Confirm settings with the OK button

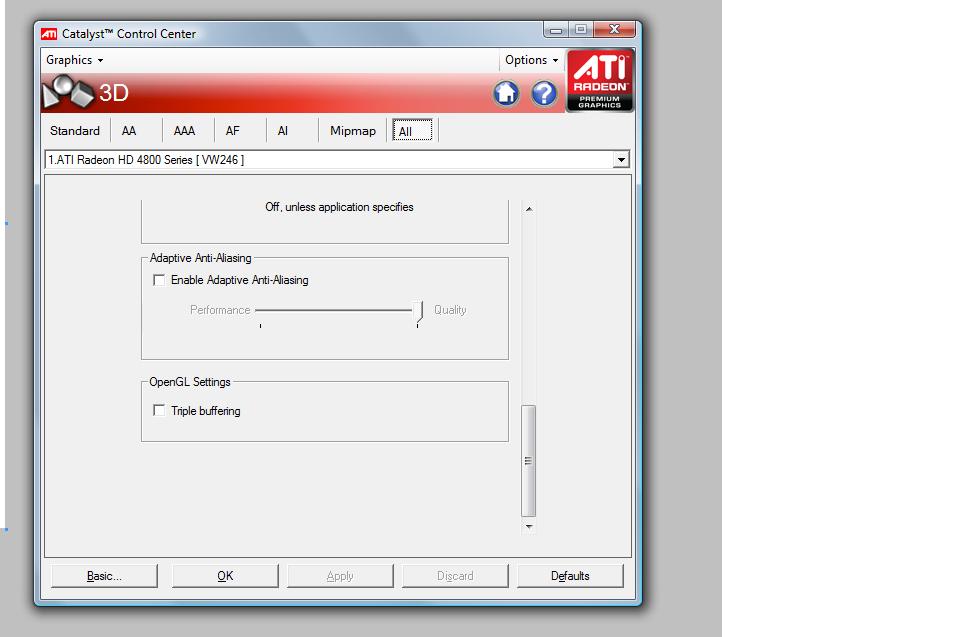pos(225,576)
